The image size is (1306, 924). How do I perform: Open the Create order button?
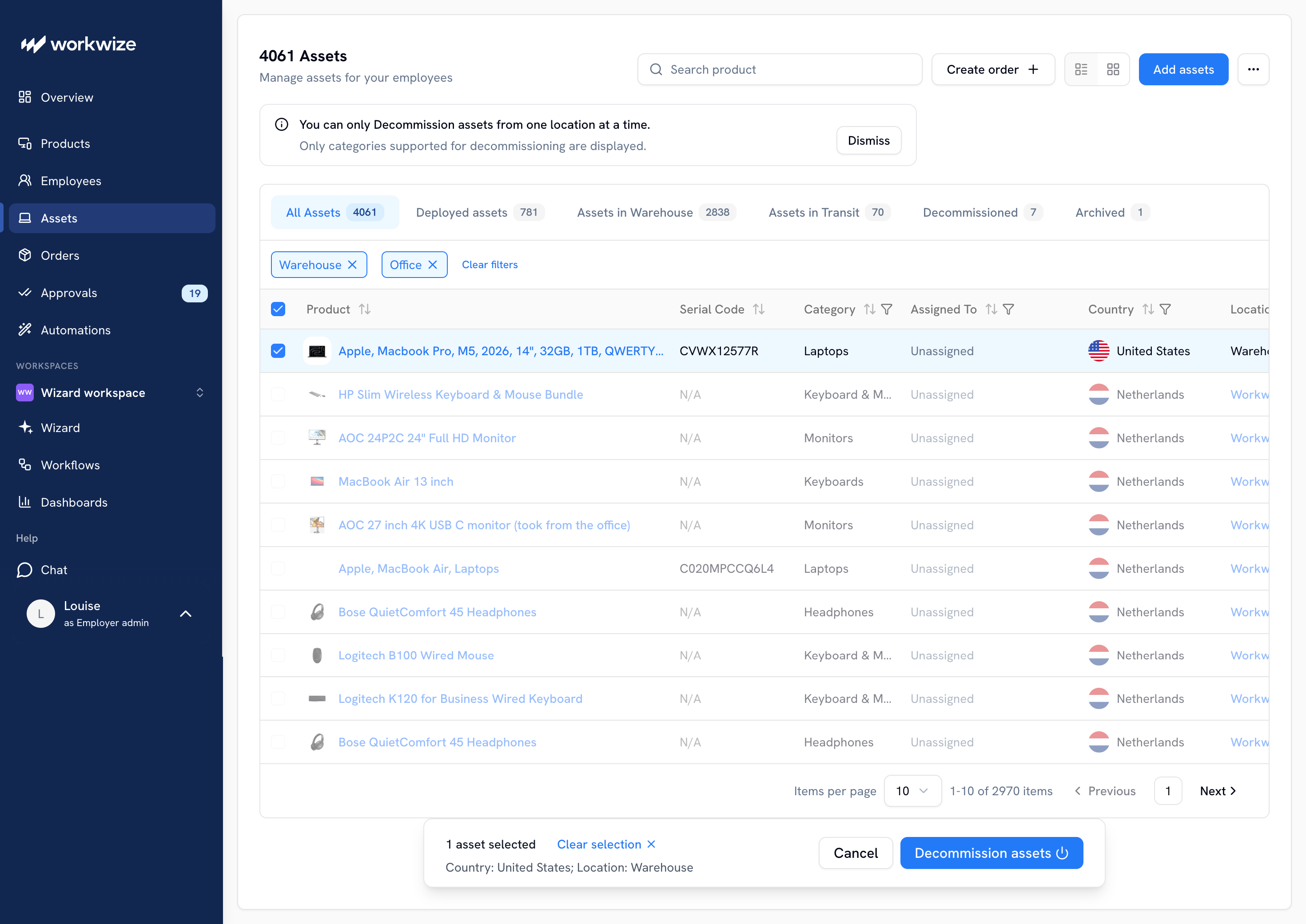[x=993, y=69]
